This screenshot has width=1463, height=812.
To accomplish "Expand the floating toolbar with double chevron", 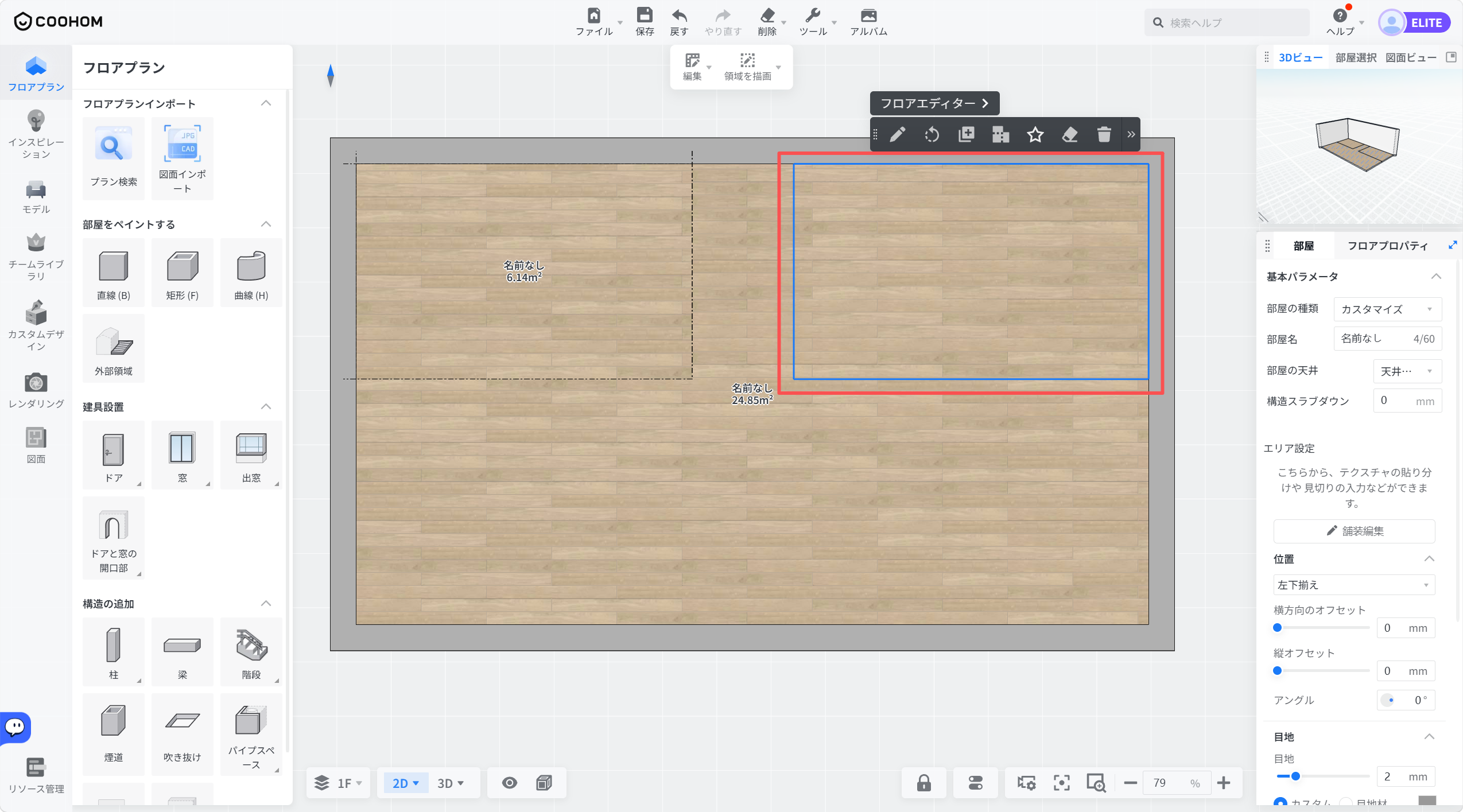I will [1131, 135].
